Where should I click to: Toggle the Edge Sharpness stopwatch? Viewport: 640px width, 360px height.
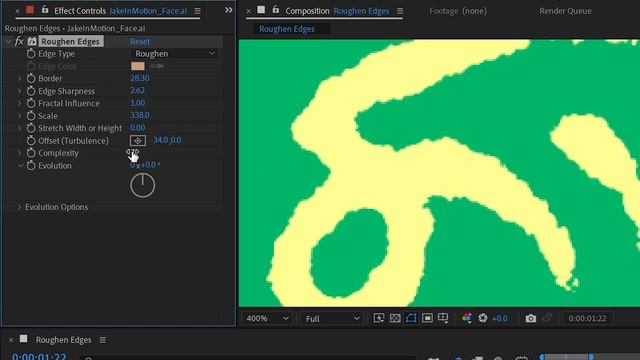31,91
